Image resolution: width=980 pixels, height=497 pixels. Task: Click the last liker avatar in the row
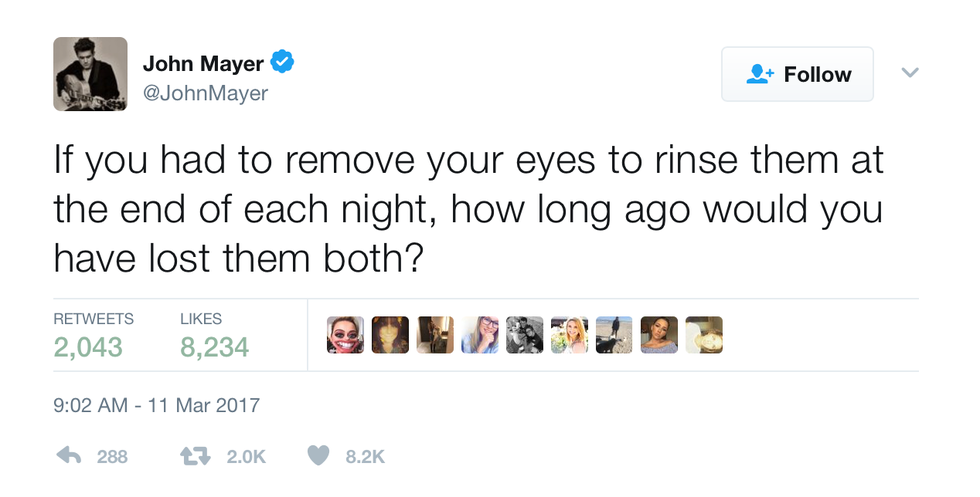tap(704, 335)
